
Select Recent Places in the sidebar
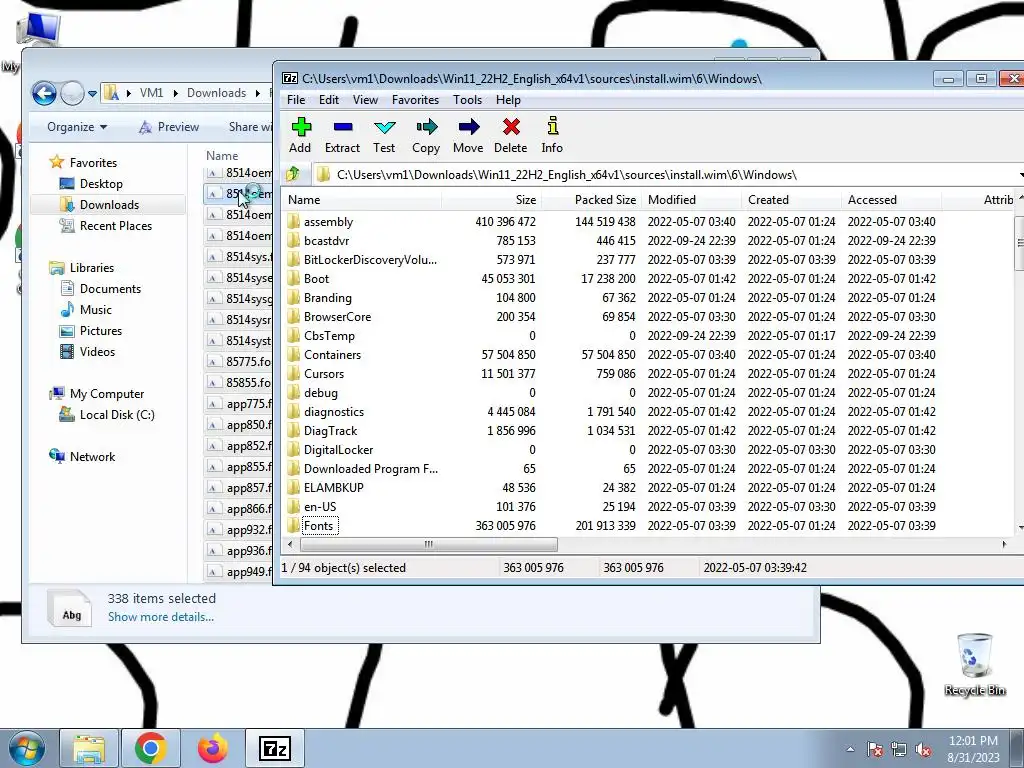[115, 225]
